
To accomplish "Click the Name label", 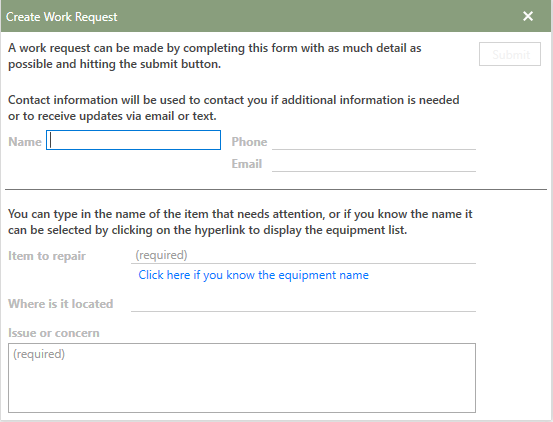I will point(25,141).
